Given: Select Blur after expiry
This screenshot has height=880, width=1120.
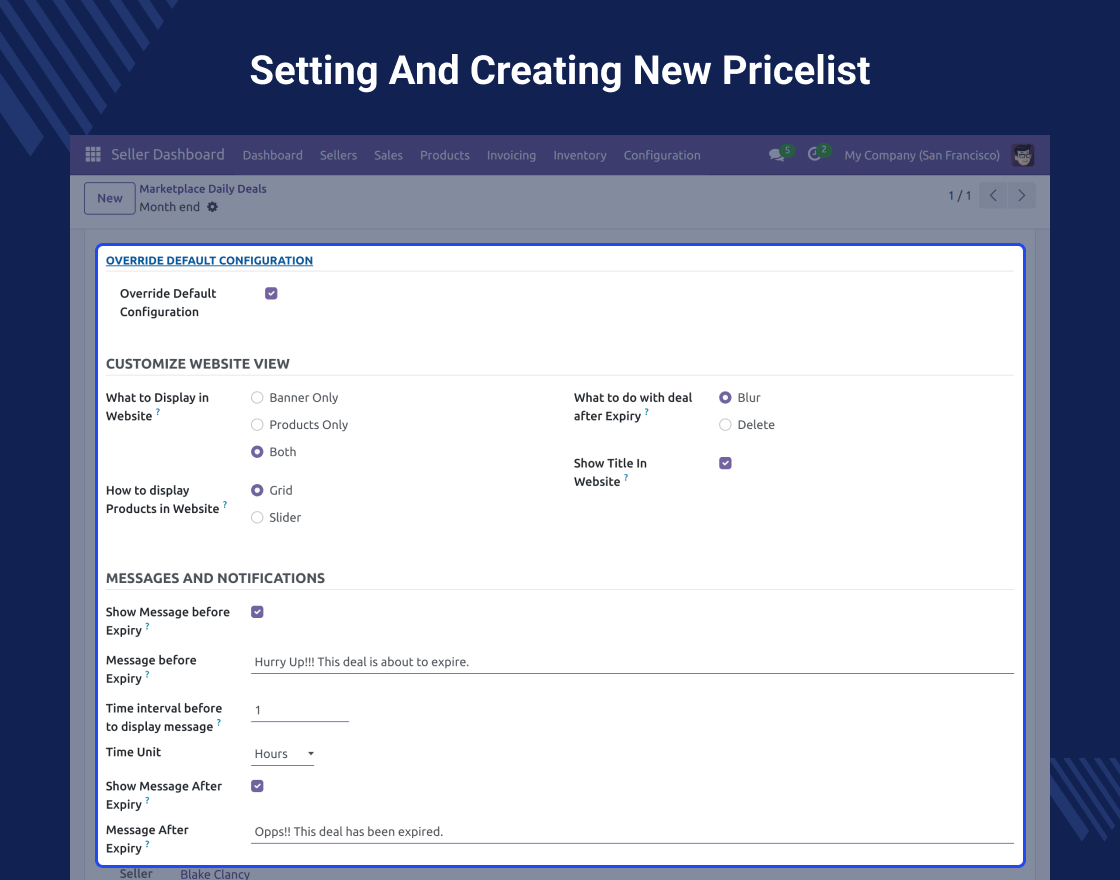Looking at the screenshot, I should 725,398.
